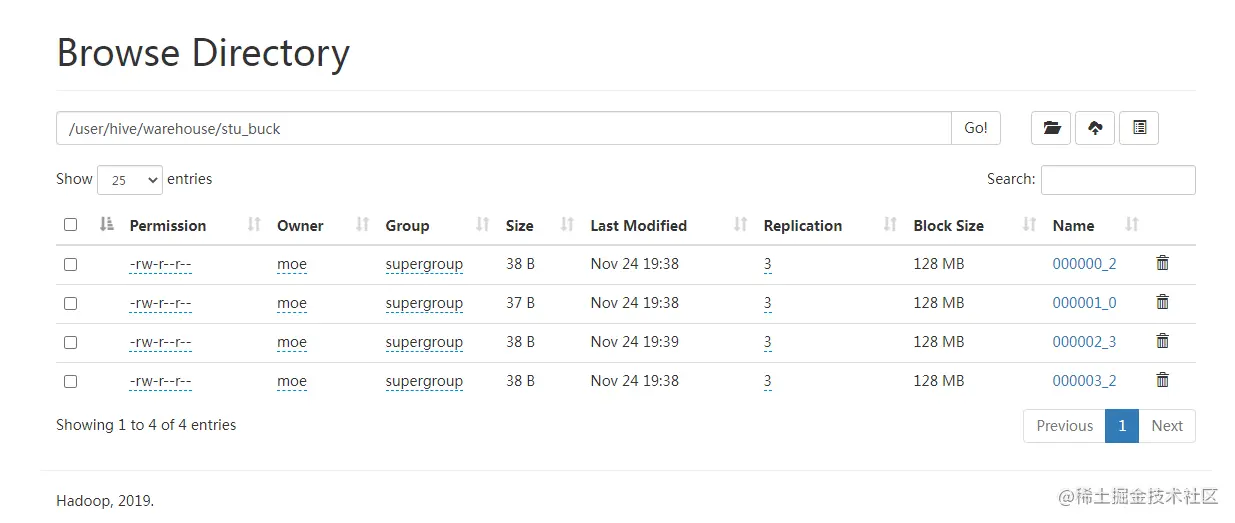Go to Next page
Viewport: 1235px width, 523px height.
(1167, 426)
